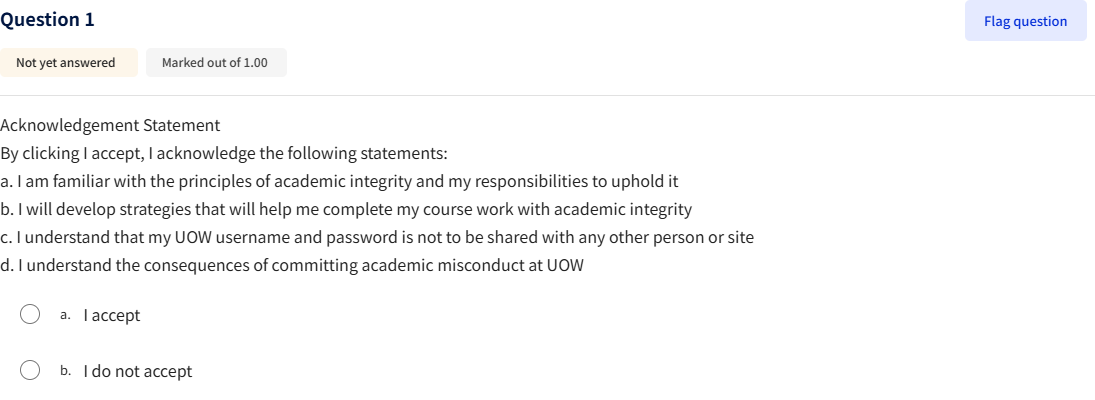Click the "Question 1" heading
This screenshot has width=1095, height=400.
point(48,19)
